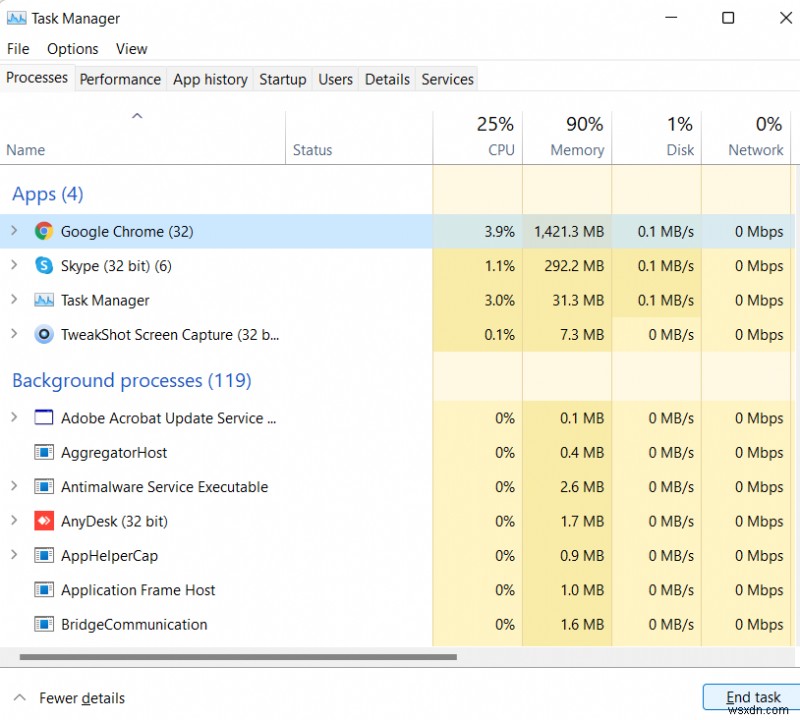Switch to the Details tab

point(387,80)
